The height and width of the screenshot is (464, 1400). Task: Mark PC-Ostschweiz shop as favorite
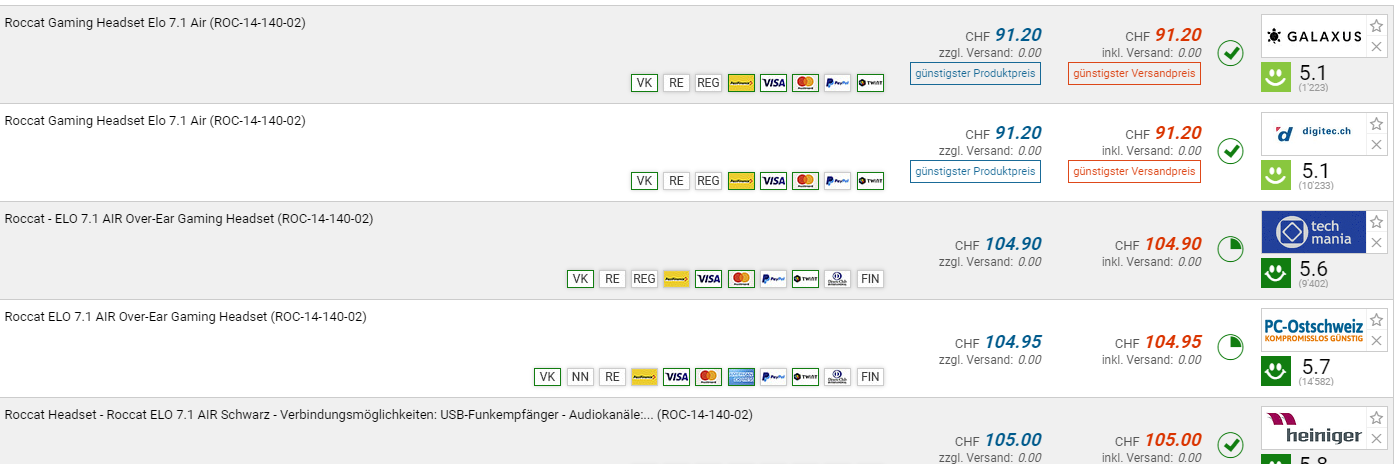1377,319
